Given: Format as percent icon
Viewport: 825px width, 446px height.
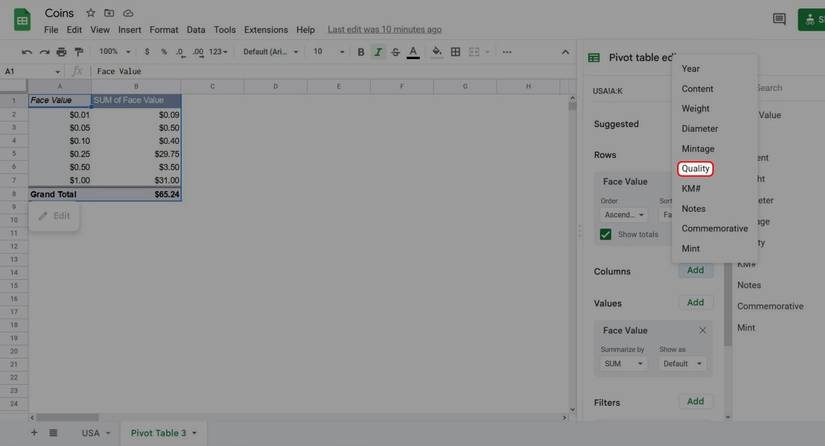Looking at the screenshot, I should point(164,52).
